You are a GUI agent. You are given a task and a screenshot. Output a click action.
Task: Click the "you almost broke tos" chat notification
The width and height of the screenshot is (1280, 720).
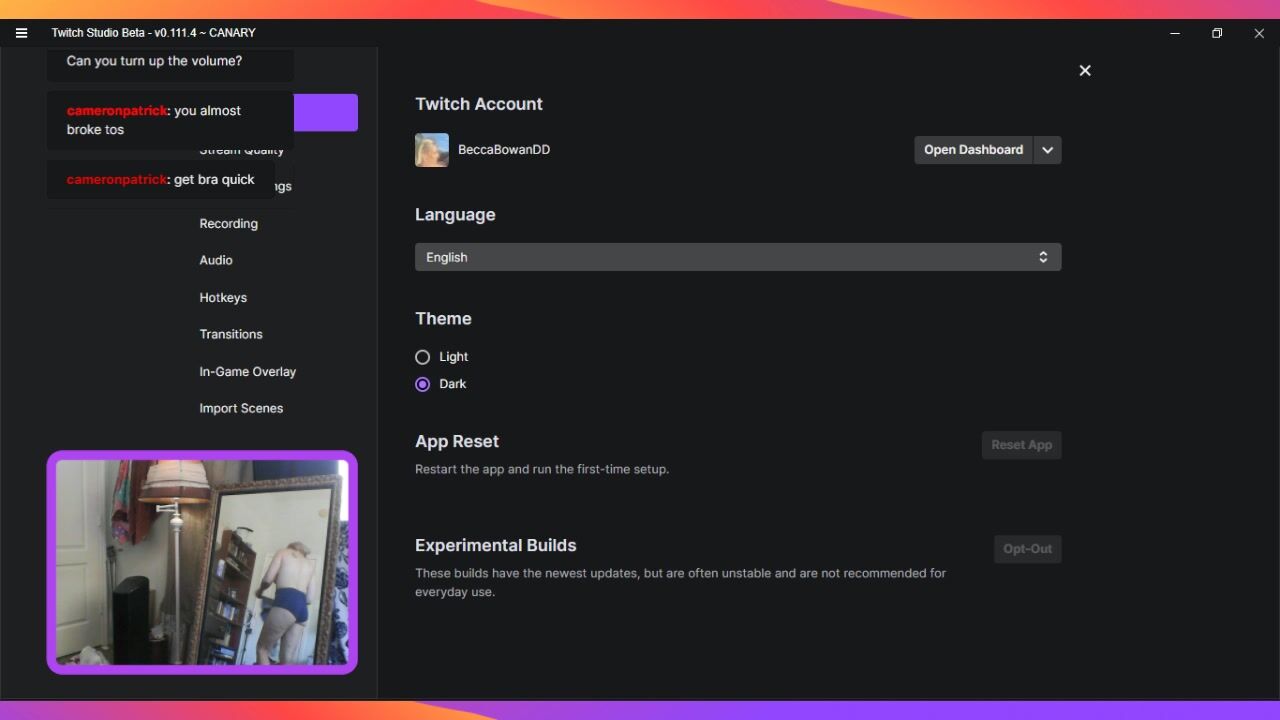pos(170,120)
